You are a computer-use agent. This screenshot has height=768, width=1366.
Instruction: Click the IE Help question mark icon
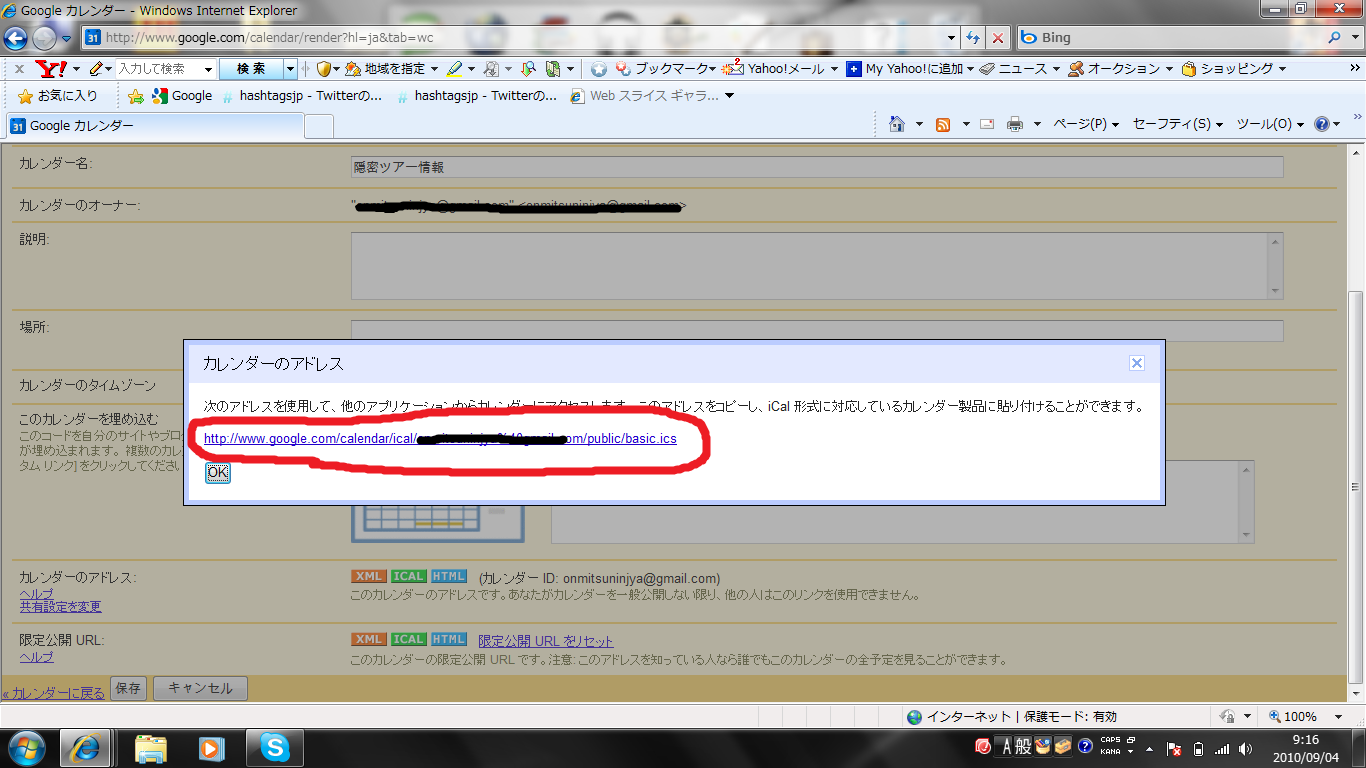tap(1322, 124)
